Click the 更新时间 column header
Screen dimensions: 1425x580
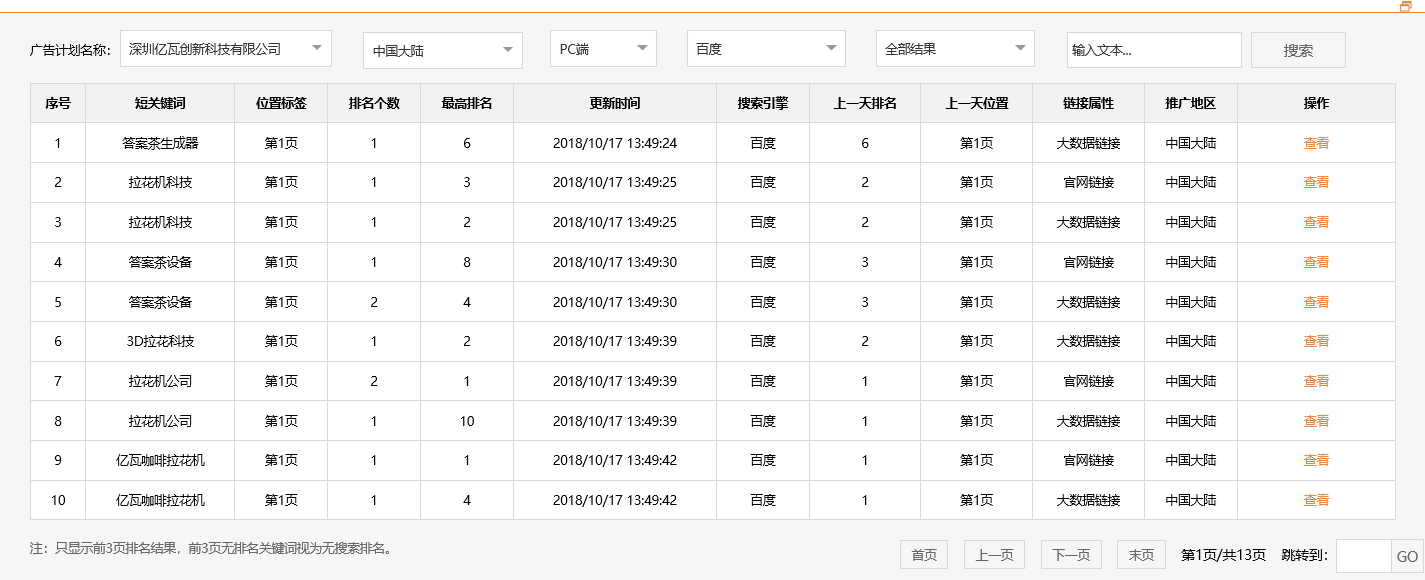(x=614, y=103)
